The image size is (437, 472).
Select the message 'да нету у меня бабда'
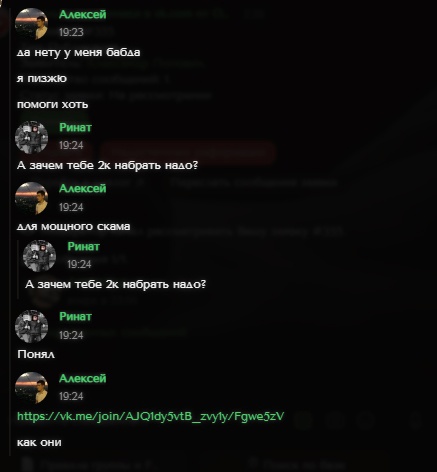[x=78, y=53]
